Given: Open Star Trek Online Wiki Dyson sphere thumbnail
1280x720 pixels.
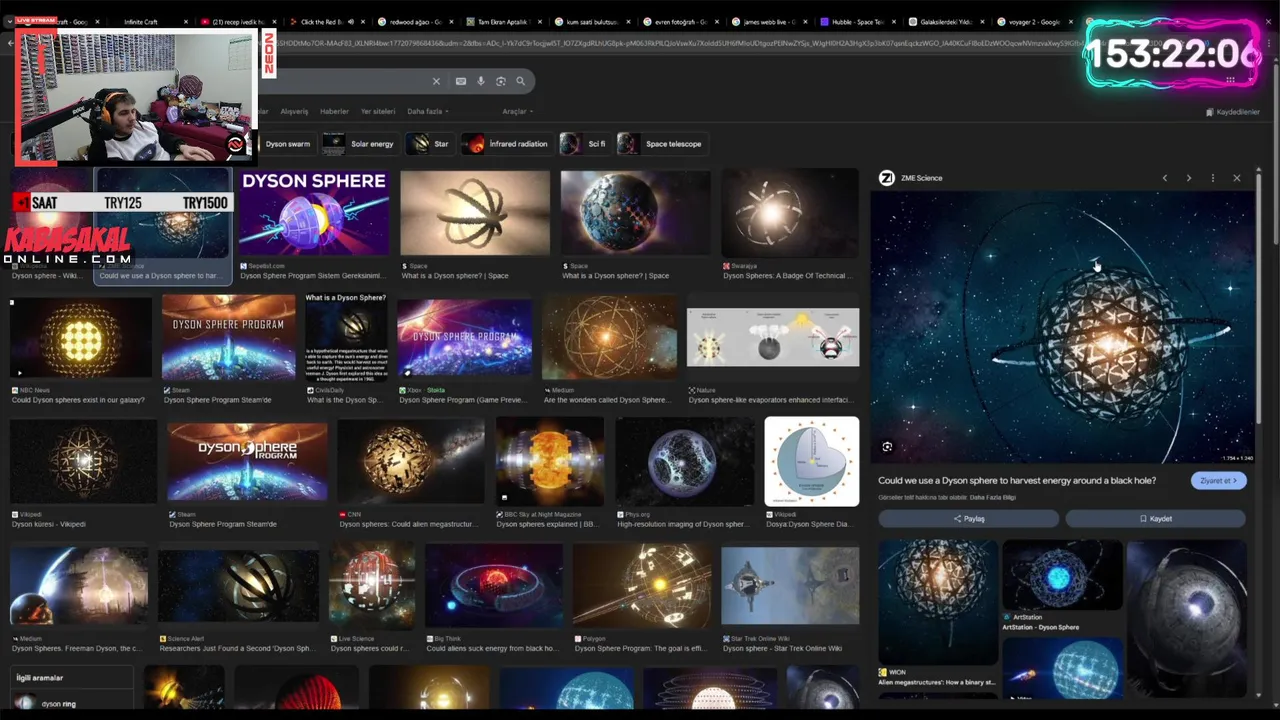Looking at the screenshot, I should pyautogui.click(x=790, y=586).
